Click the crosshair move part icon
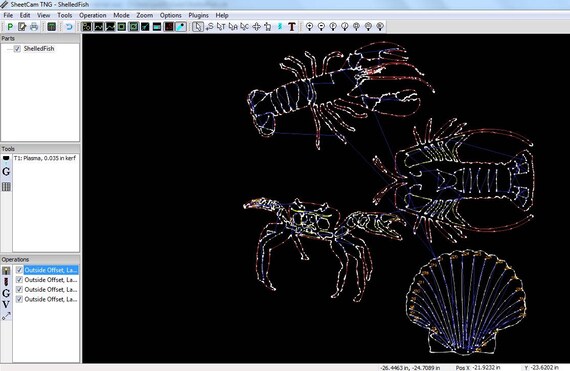 click(256, 27)
